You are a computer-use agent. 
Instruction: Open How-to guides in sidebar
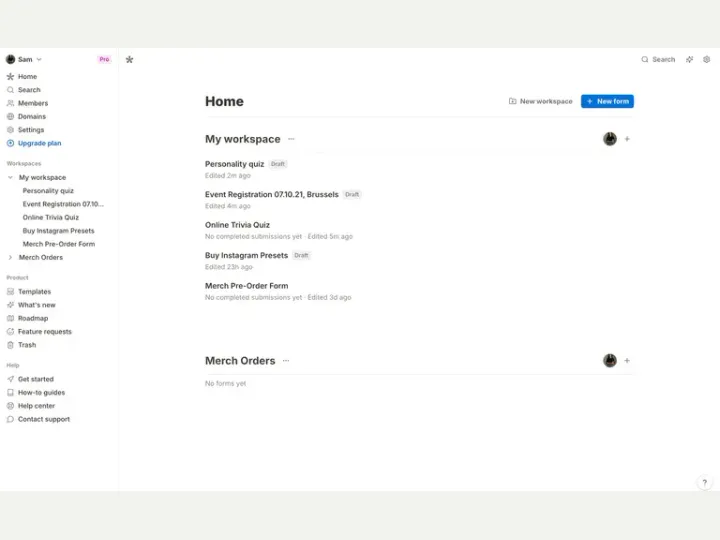click(41, 392)
